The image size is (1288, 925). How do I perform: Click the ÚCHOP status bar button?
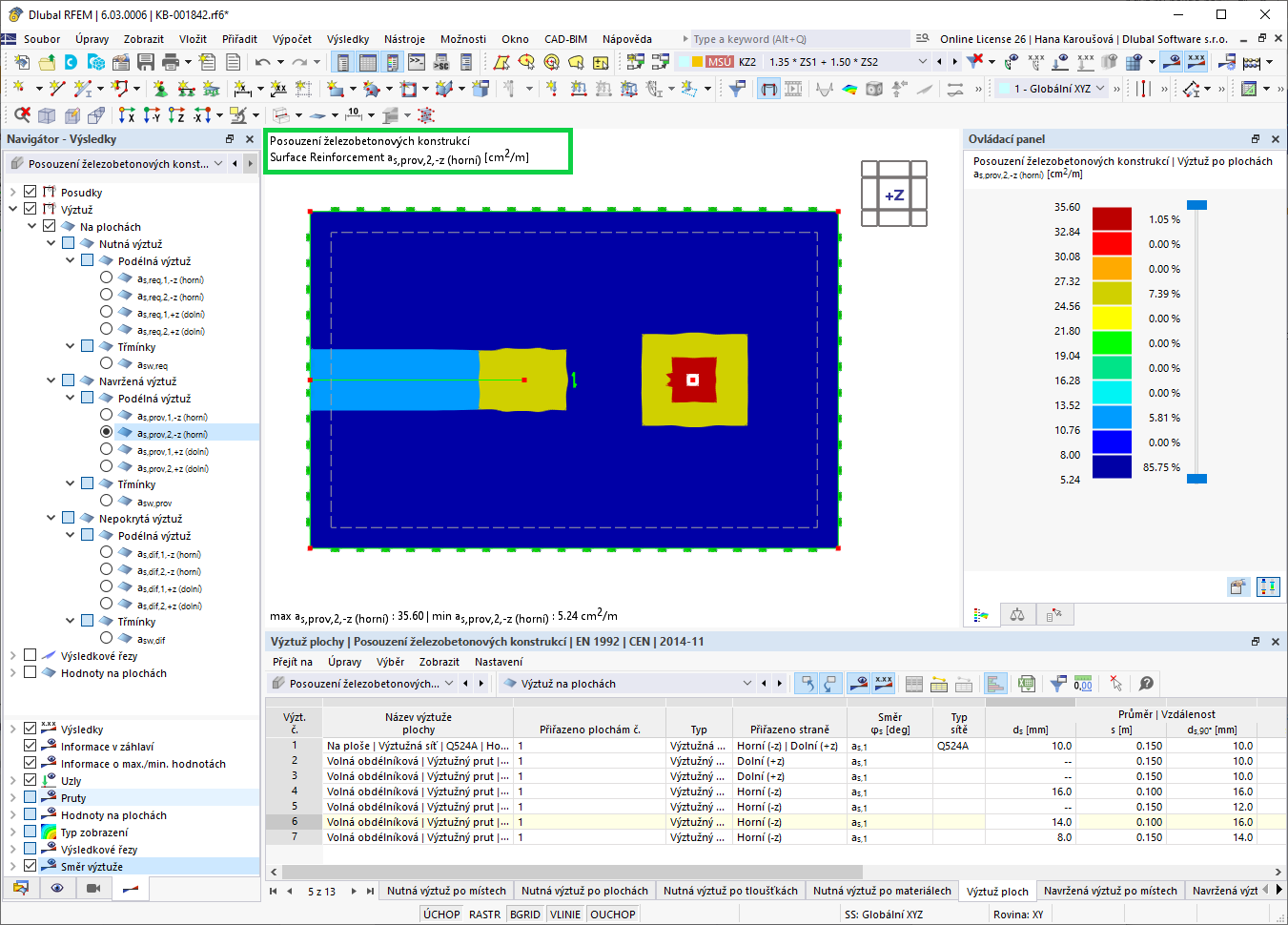441,915
